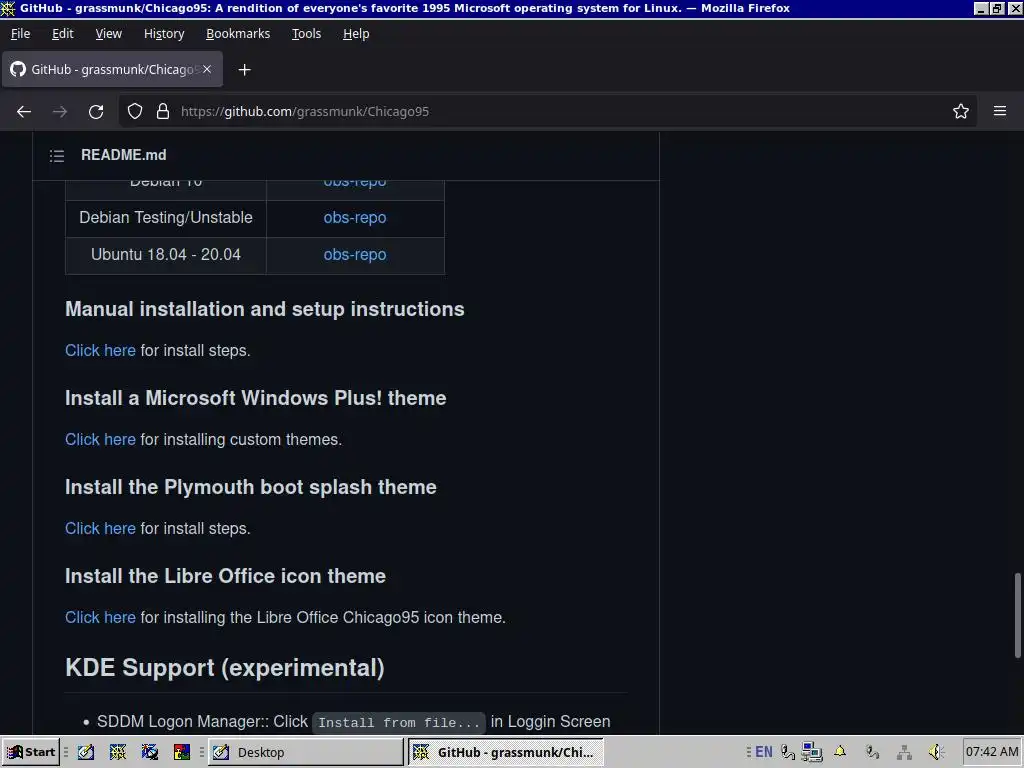
Task: Click the Start button in taskbar
Action: pyautogui.click(x=31, y=752)
